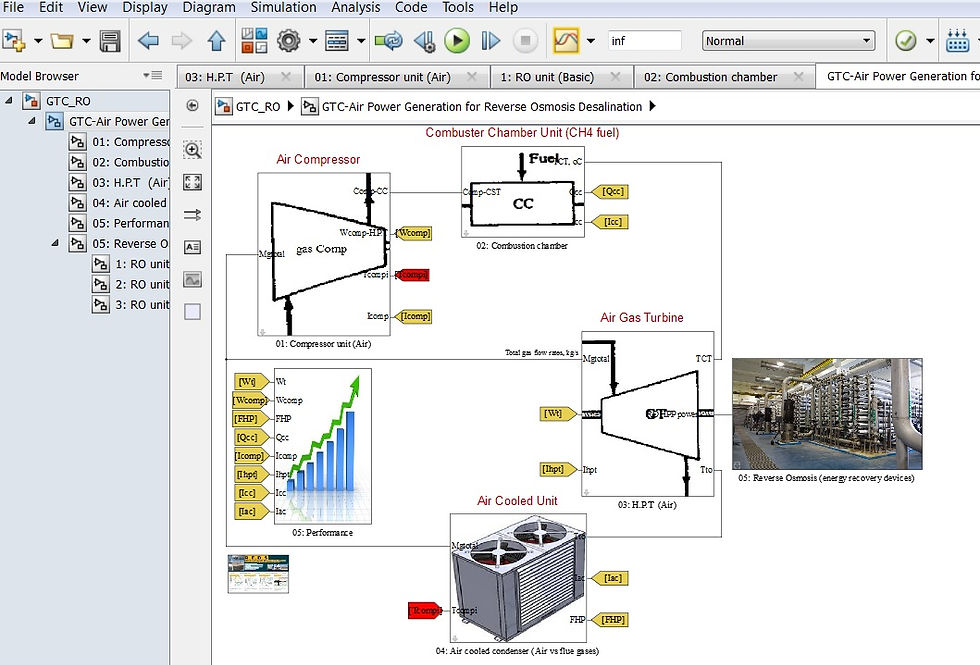Image resolution: width=980 pixels, height=665 pixels.
Task: Step the simulation forward
Action: 491,41
